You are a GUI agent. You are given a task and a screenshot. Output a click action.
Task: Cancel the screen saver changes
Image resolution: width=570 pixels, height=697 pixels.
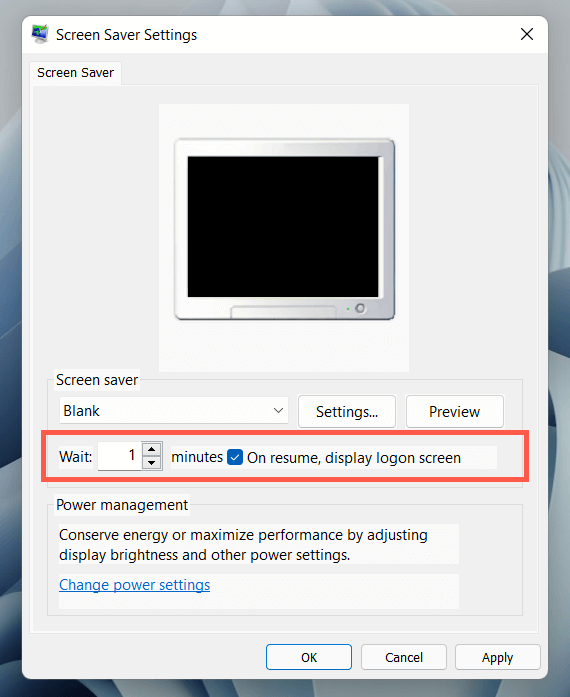404,657
